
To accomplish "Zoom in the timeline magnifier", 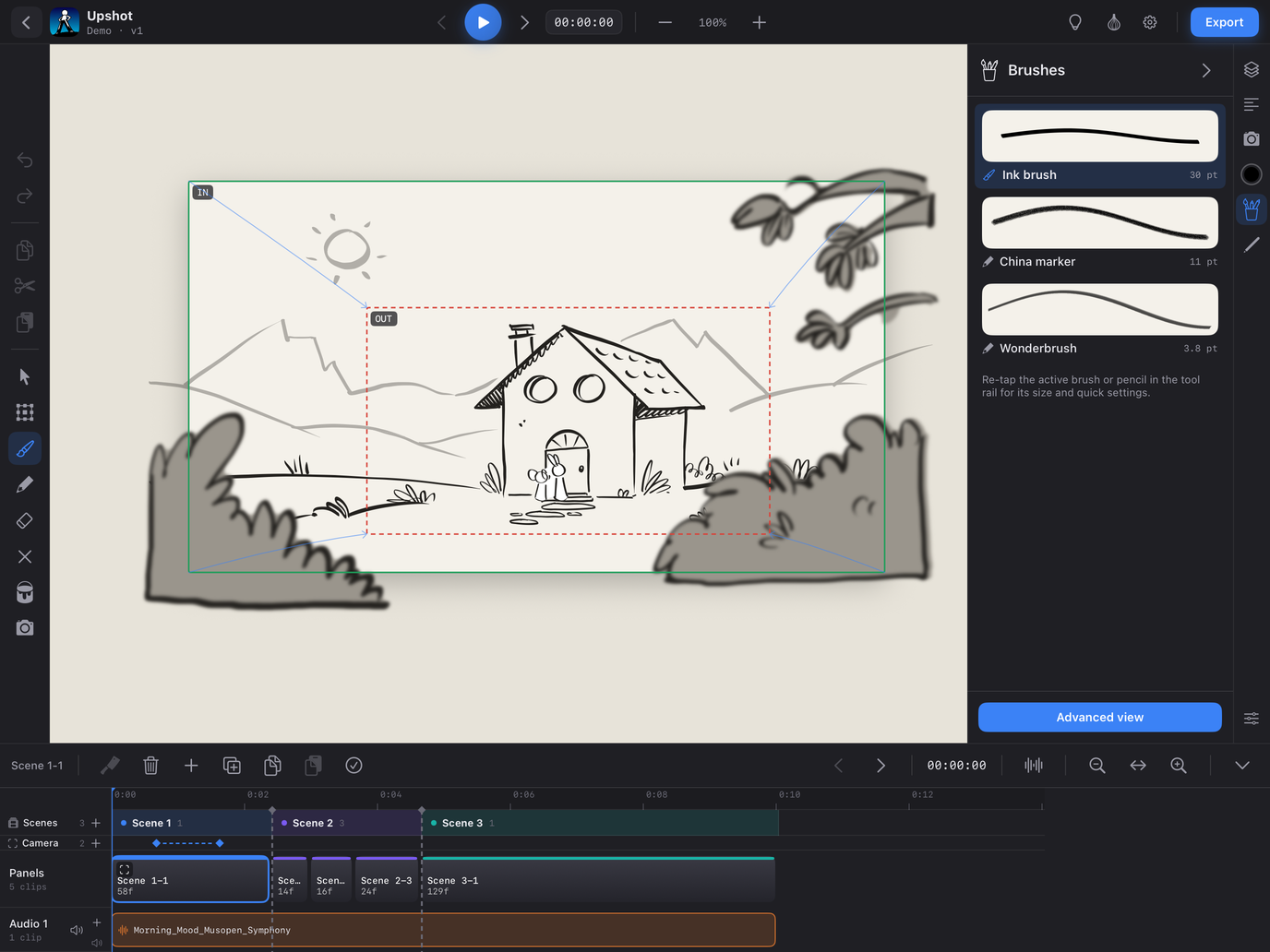I will coord(1179,766).
